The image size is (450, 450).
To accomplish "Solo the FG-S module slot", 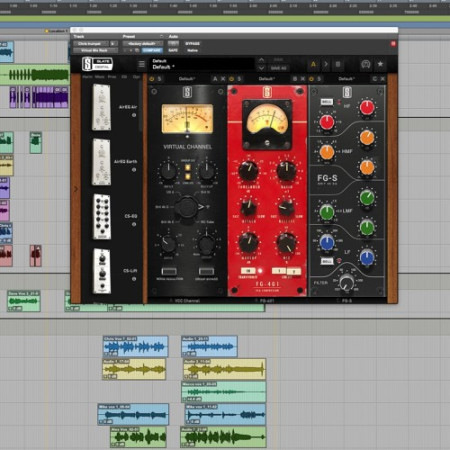I will click(319, 79).
